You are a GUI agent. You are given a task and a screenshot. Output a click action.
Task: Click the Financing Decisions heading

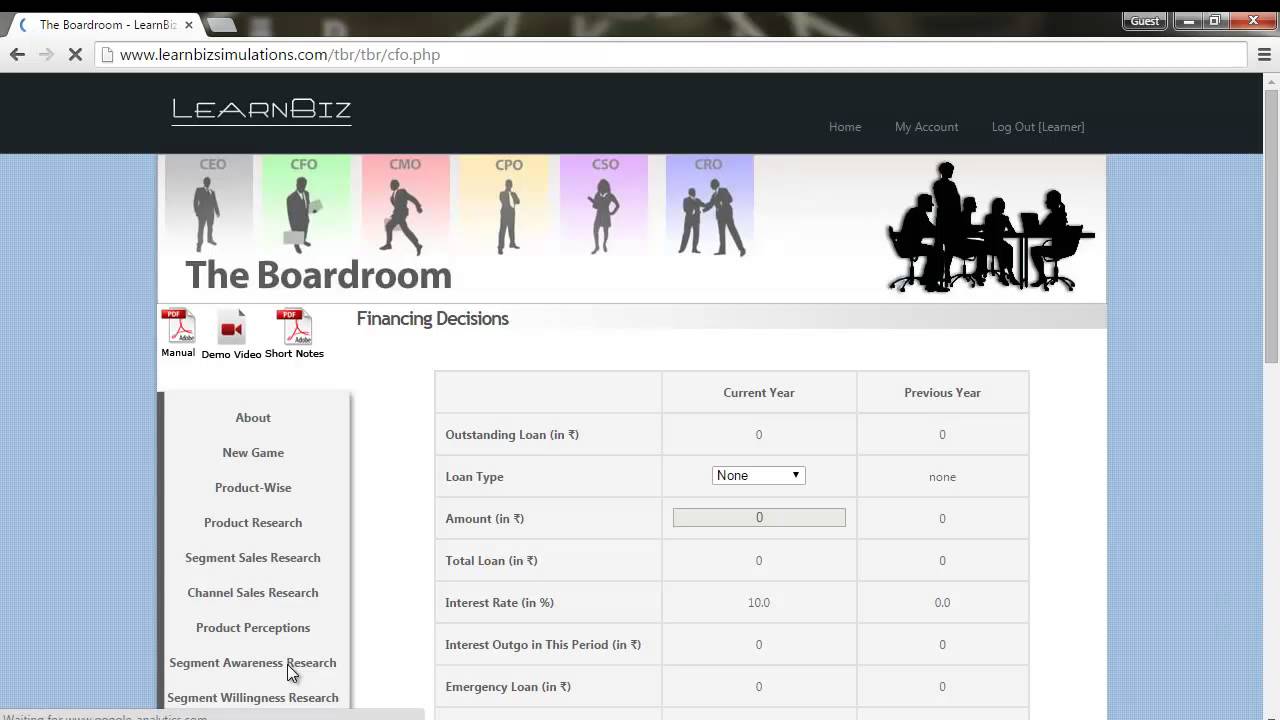(433, 319)
